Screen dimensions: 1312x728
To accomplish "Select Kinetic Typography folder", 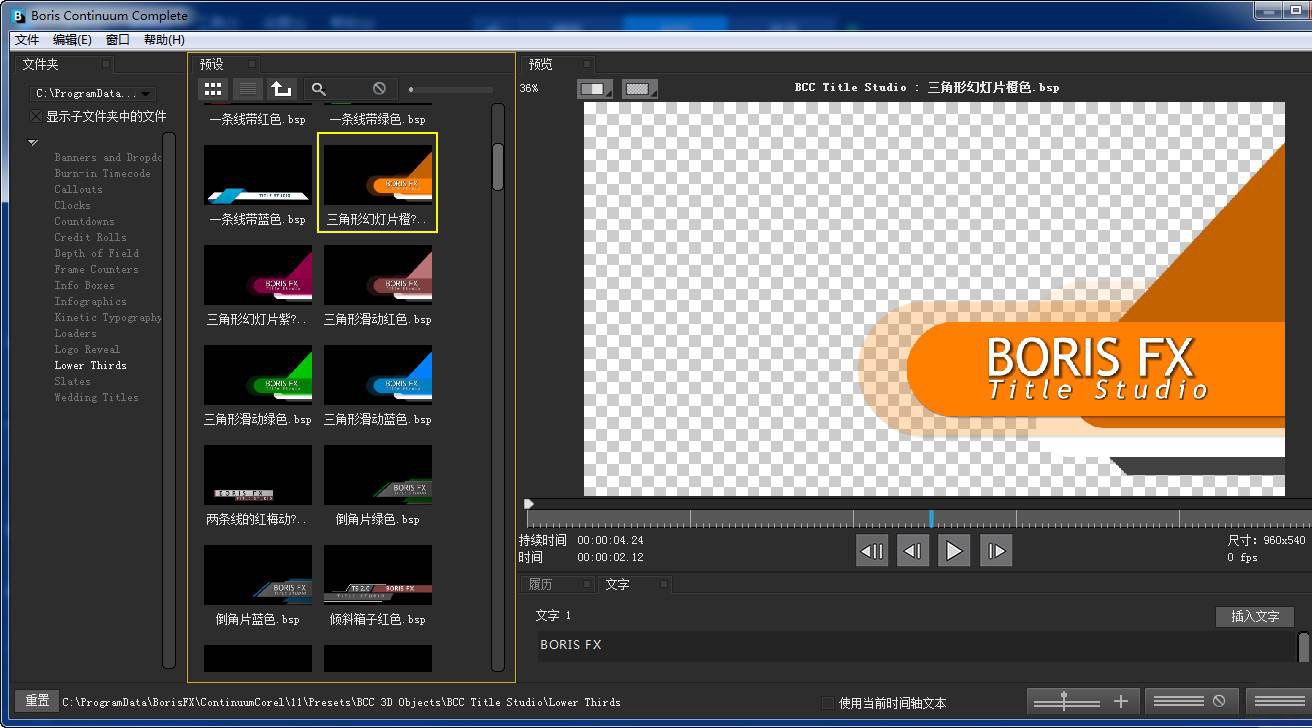I will [108, 317].
